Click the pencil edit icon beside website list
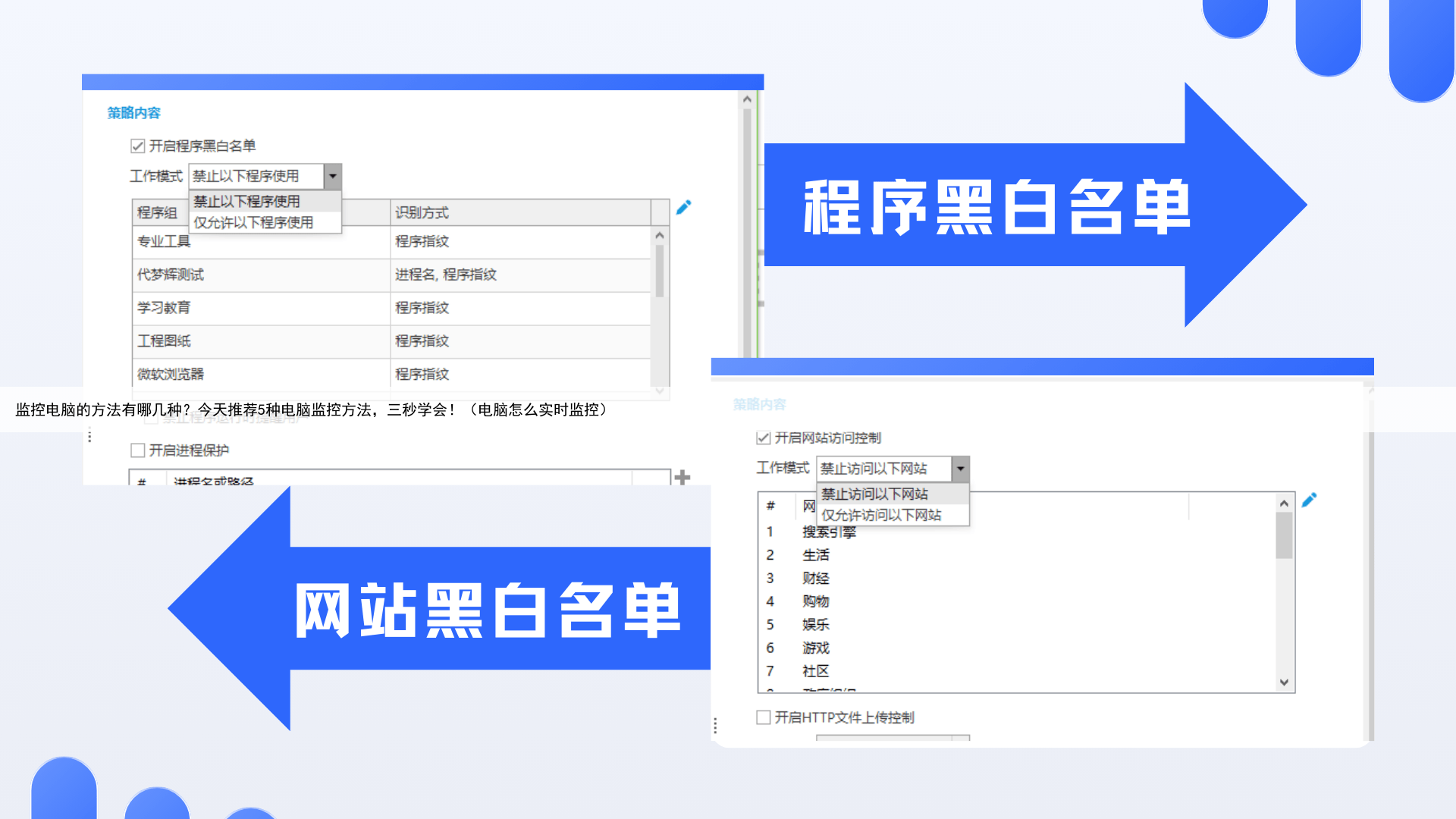This screenshot has height=819, width=1456. click(1309, 500)
